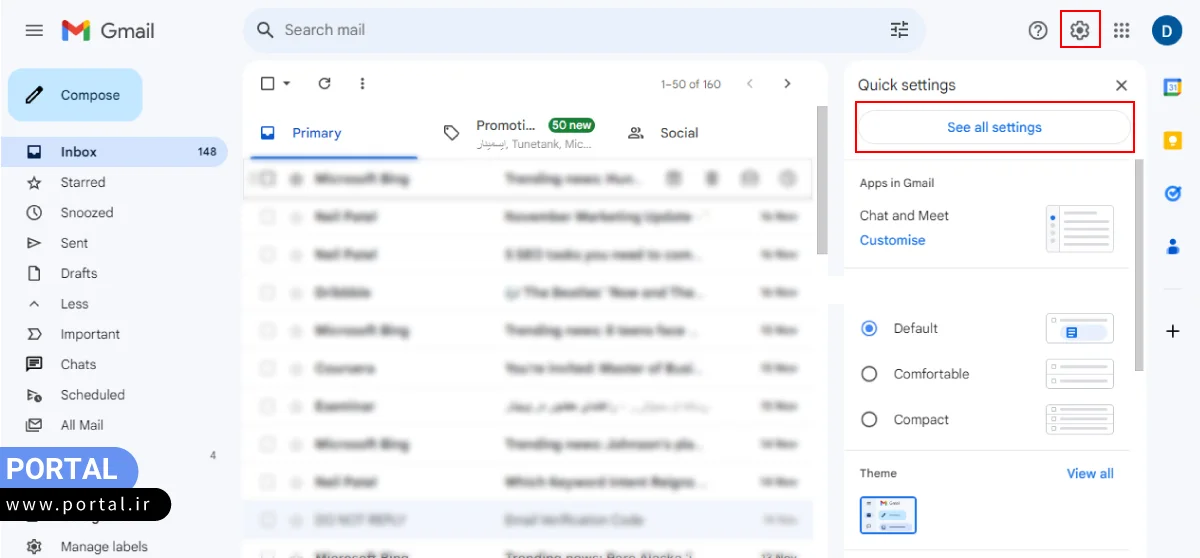
Task: Click the See all settings button
Action: click(x=994, y=127)
